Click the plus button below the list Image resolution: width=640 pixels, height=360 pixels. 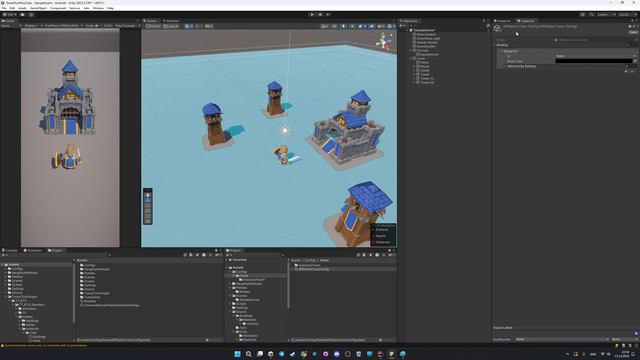(x=626, y=71)
